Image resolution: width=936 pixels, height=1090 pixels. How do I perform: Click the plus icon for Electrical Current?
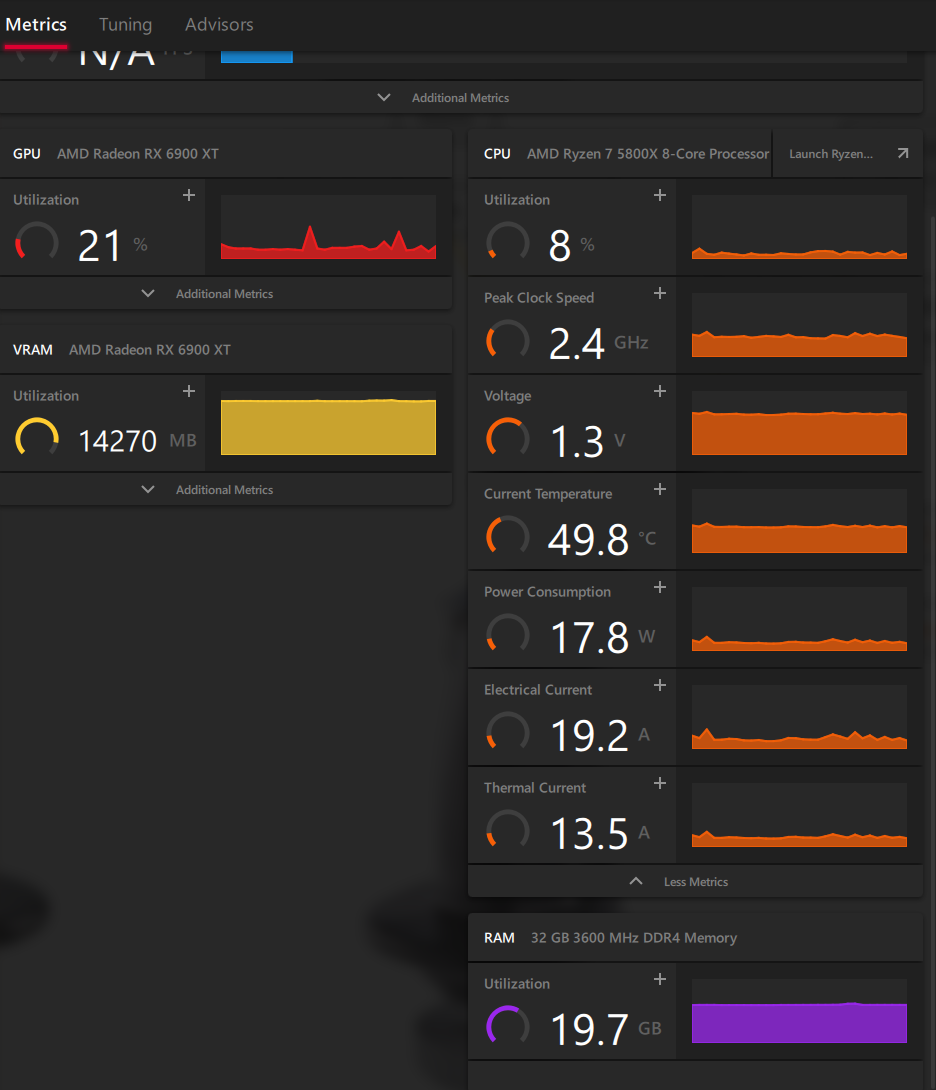(660, 685)
